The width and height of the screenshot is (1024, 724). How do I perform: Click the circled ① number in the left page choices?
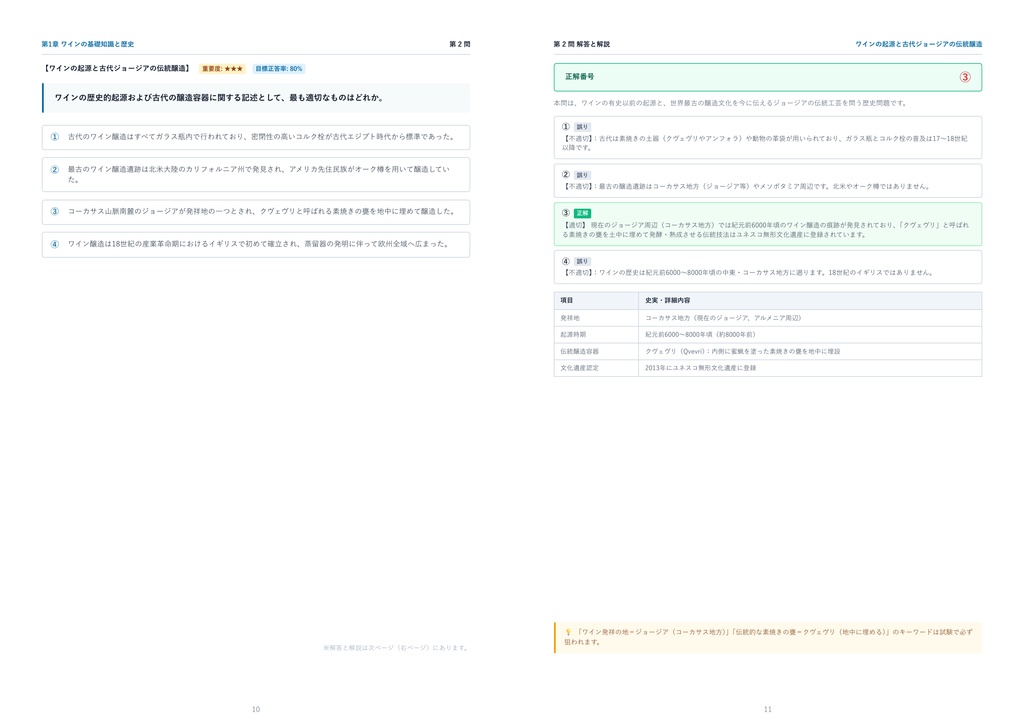pyautogui.click(x=55, y=137)
